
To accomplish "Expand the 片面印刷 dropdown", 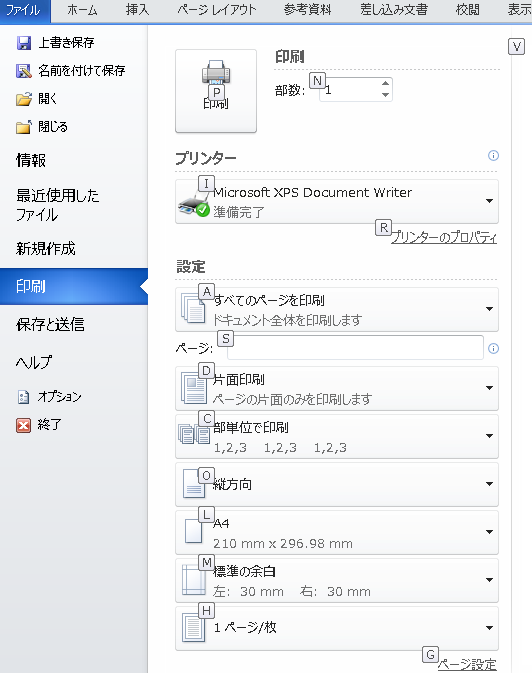I will 337,388.
